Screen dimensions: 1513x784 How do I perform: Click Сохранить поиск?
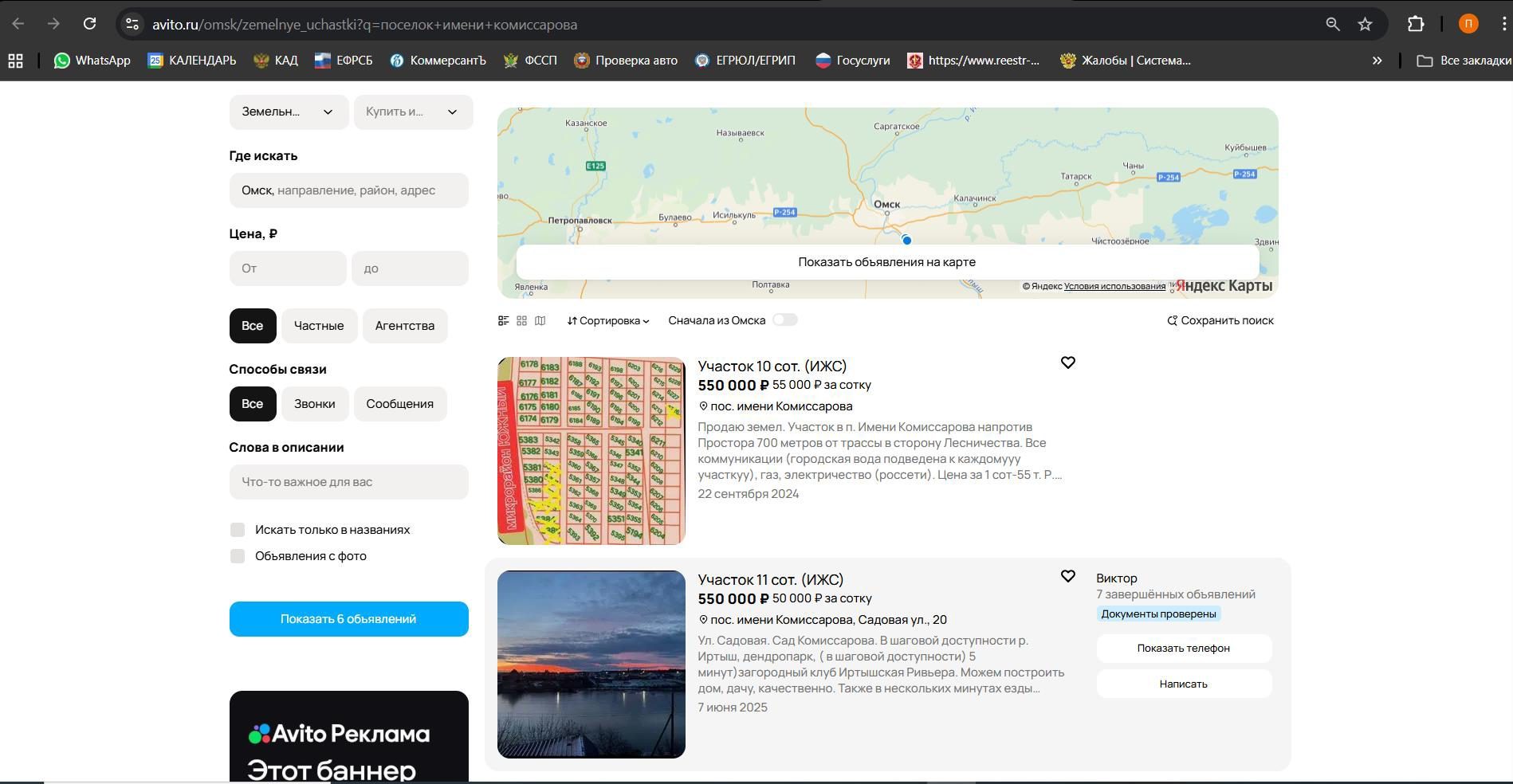[1220, 320]
